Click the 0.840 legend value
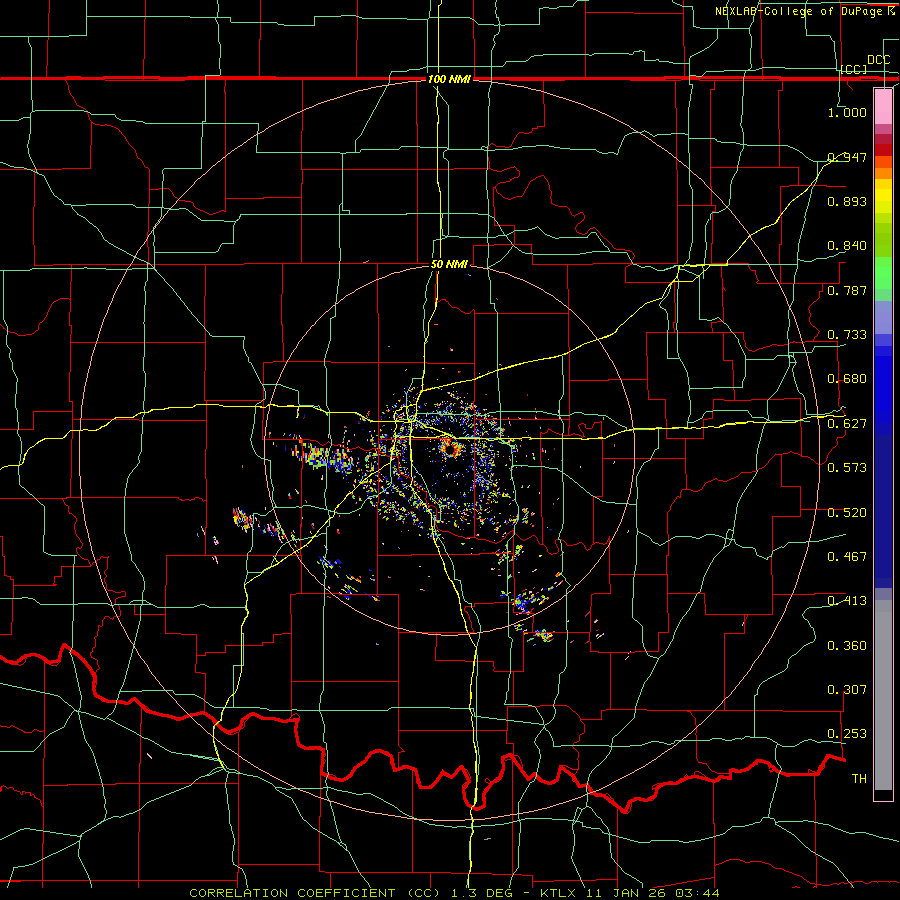The width and height of the screenshot is (900, 900). point(847,246)
